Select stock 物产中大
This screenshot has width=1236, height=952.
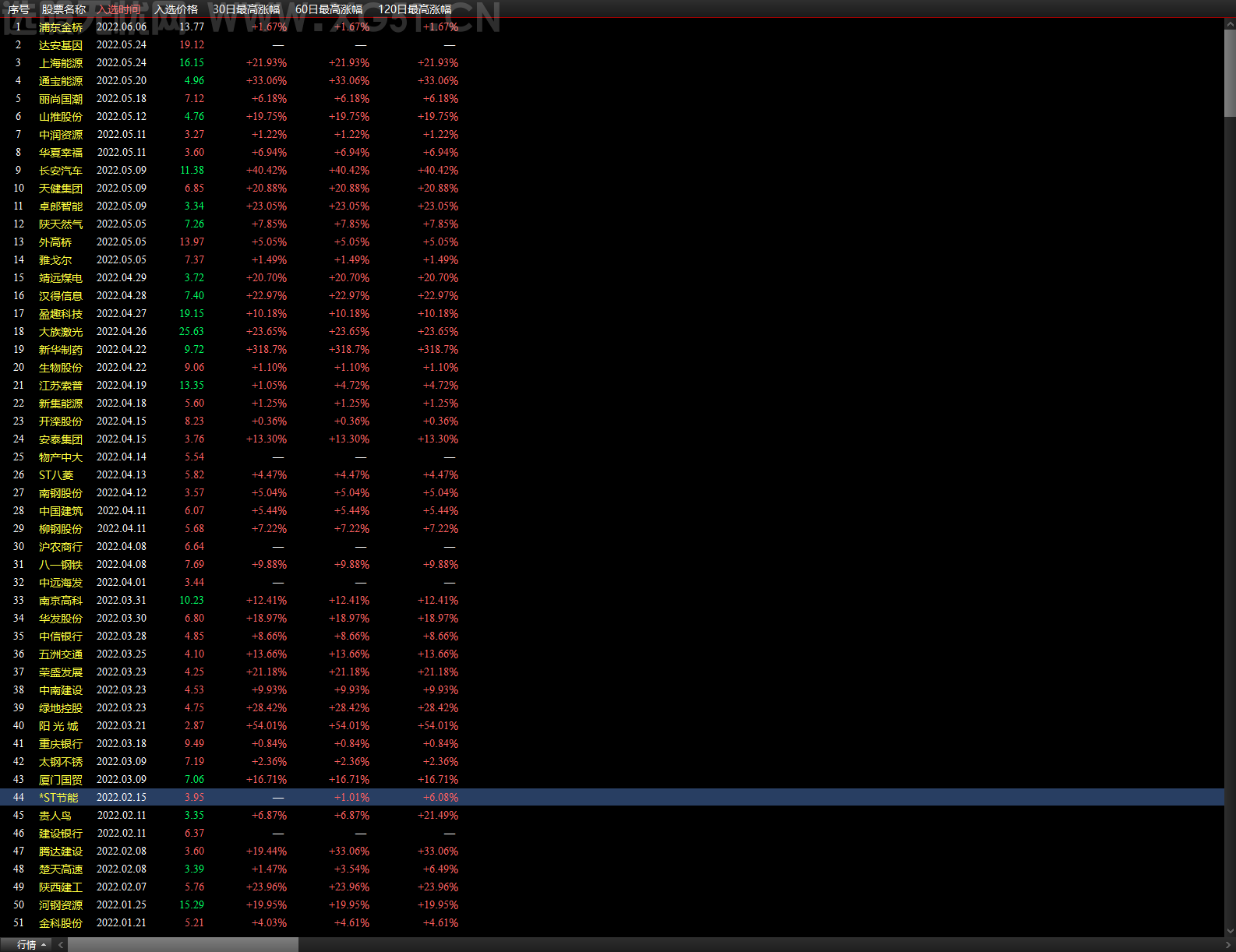pos(61,457)
